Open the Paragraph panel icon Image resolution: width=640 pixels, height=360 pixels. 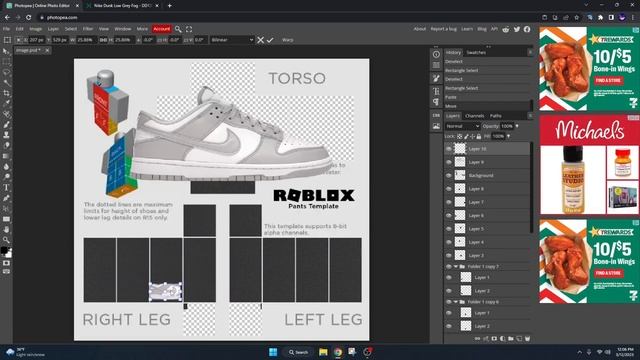[x=436, y=102]
